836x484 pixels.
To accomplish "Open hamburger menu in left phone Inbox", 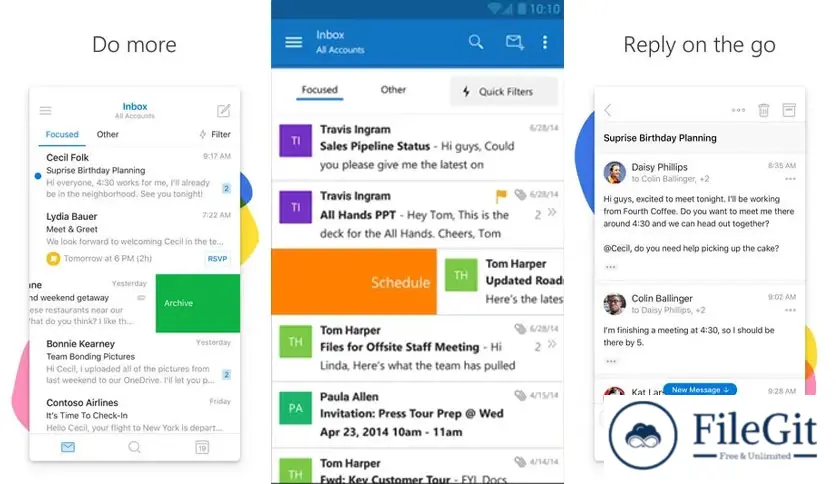I will tap(46, 110).
